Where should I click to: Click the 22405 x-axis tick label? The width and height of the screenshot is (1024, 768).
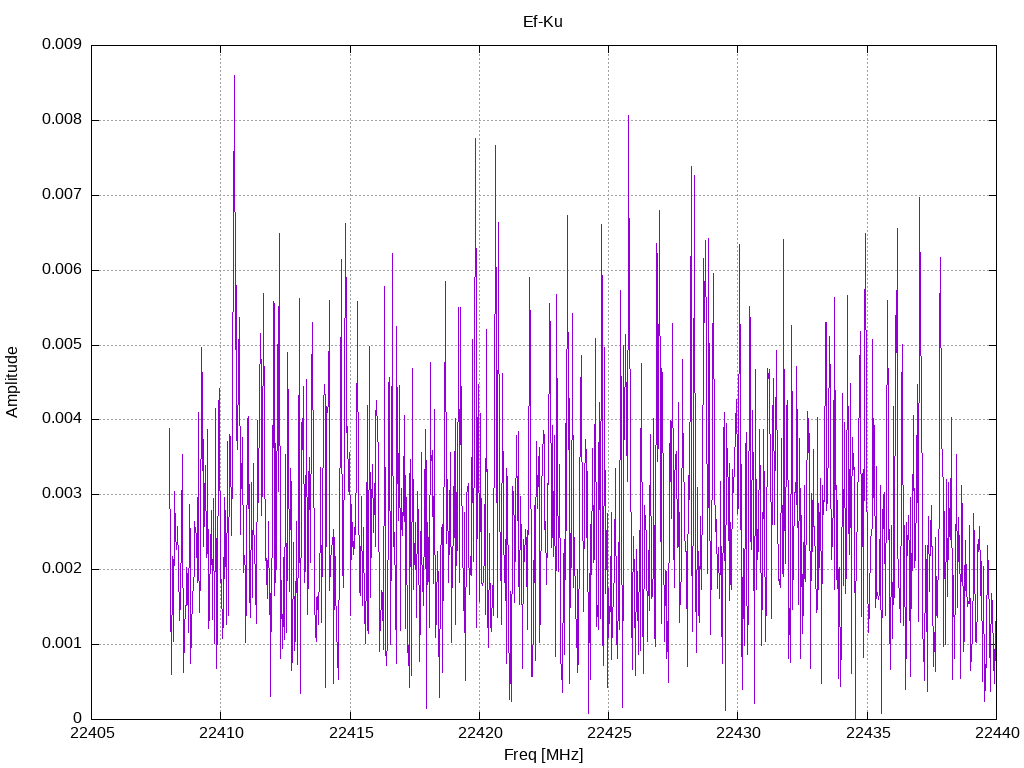tap(92, 733)
